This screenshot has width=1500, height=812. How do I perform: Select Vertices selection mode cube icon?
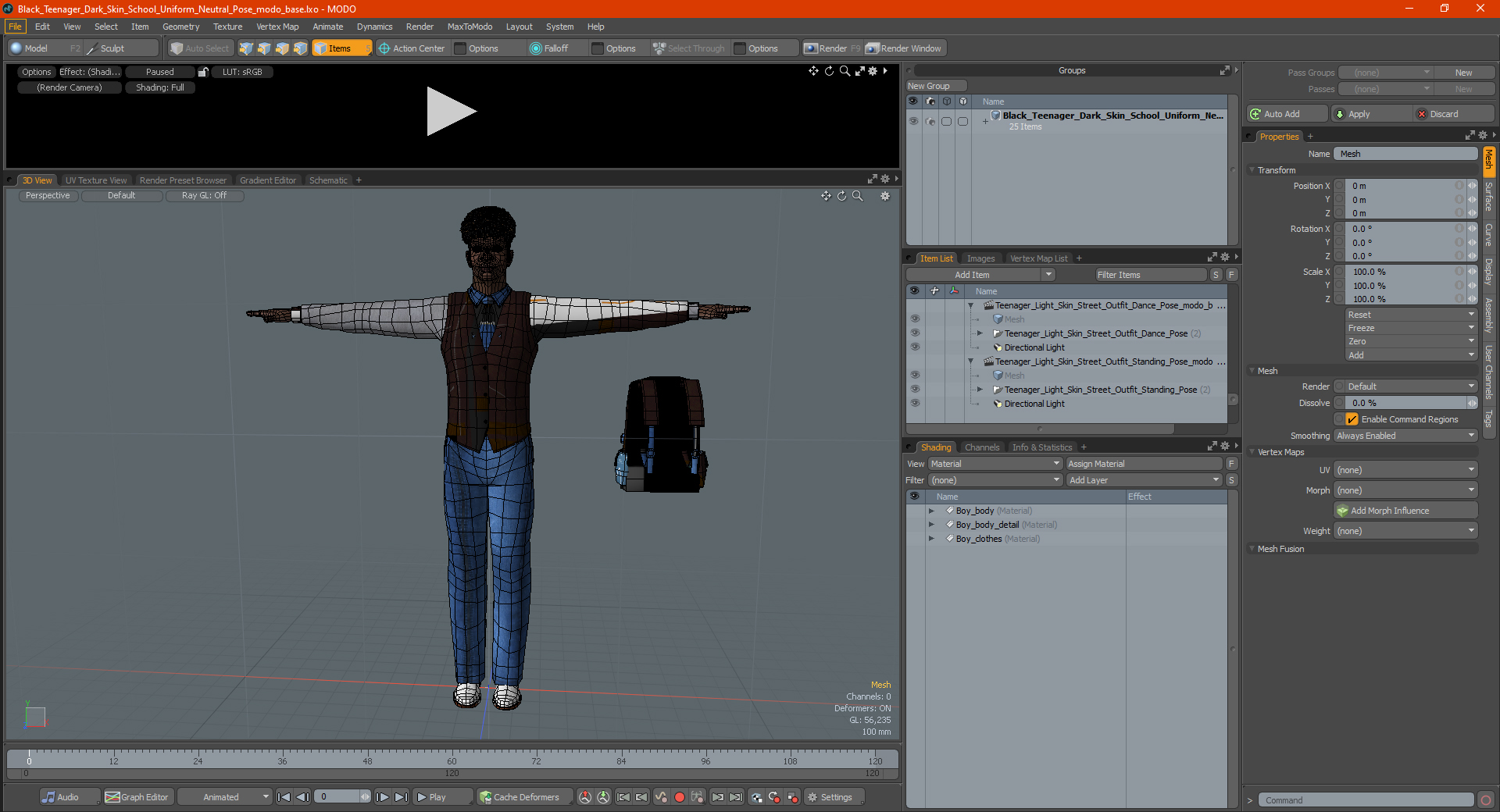[x=246, y=48]
